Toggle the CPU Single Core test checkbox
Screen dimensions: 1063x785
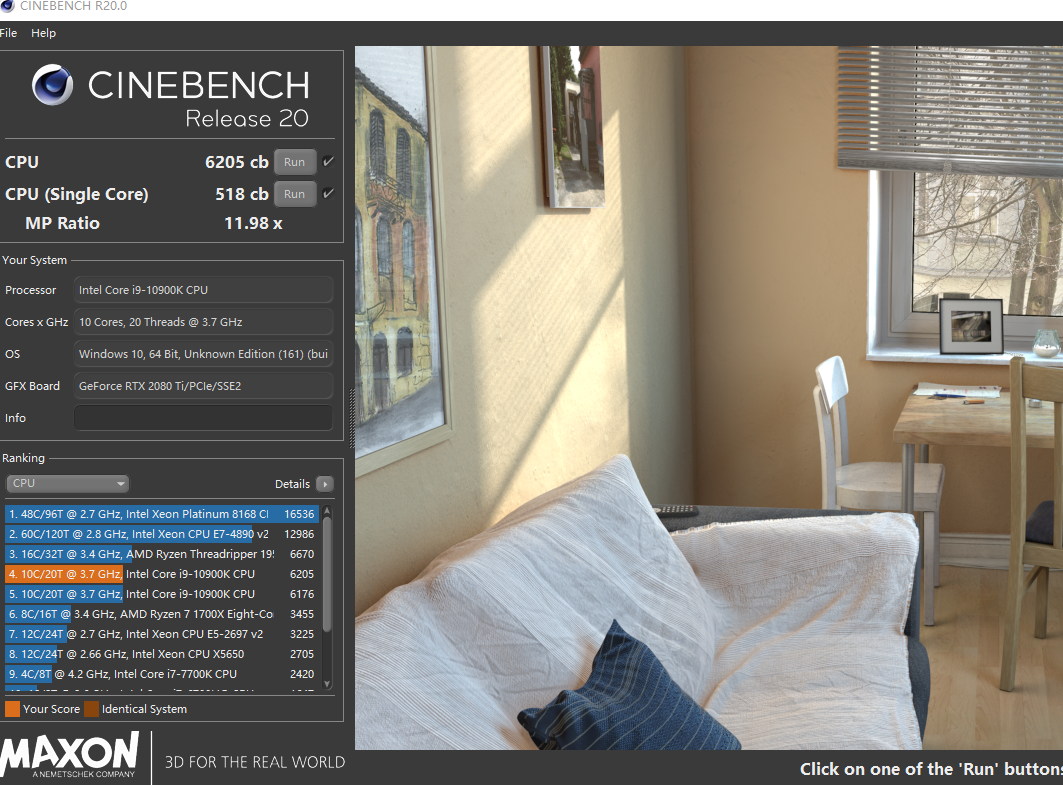328,193
